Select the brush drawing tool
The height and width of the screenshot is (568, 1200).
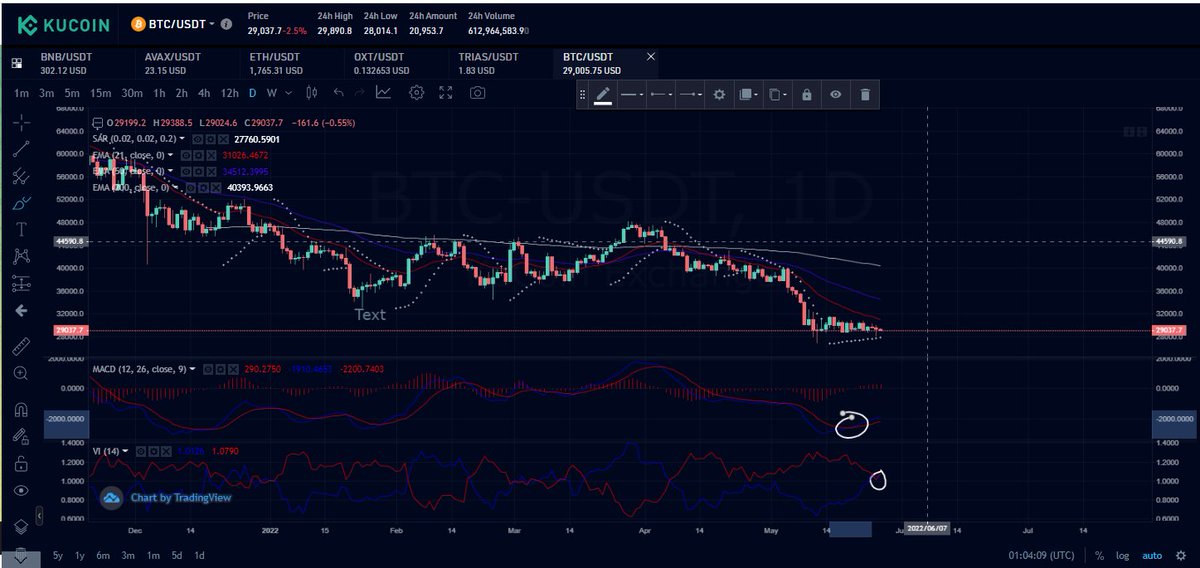coord(21,203)
